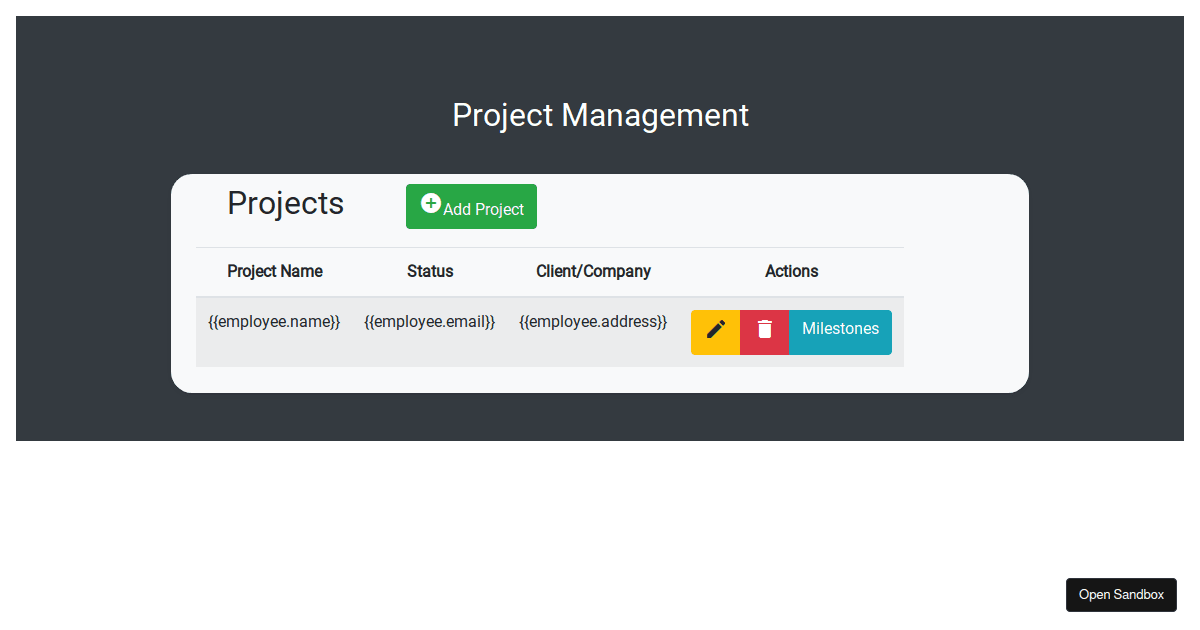Click the yellow edit button in Actions
The height and width of the screenshot is (630, 1200).
point(715,332)
